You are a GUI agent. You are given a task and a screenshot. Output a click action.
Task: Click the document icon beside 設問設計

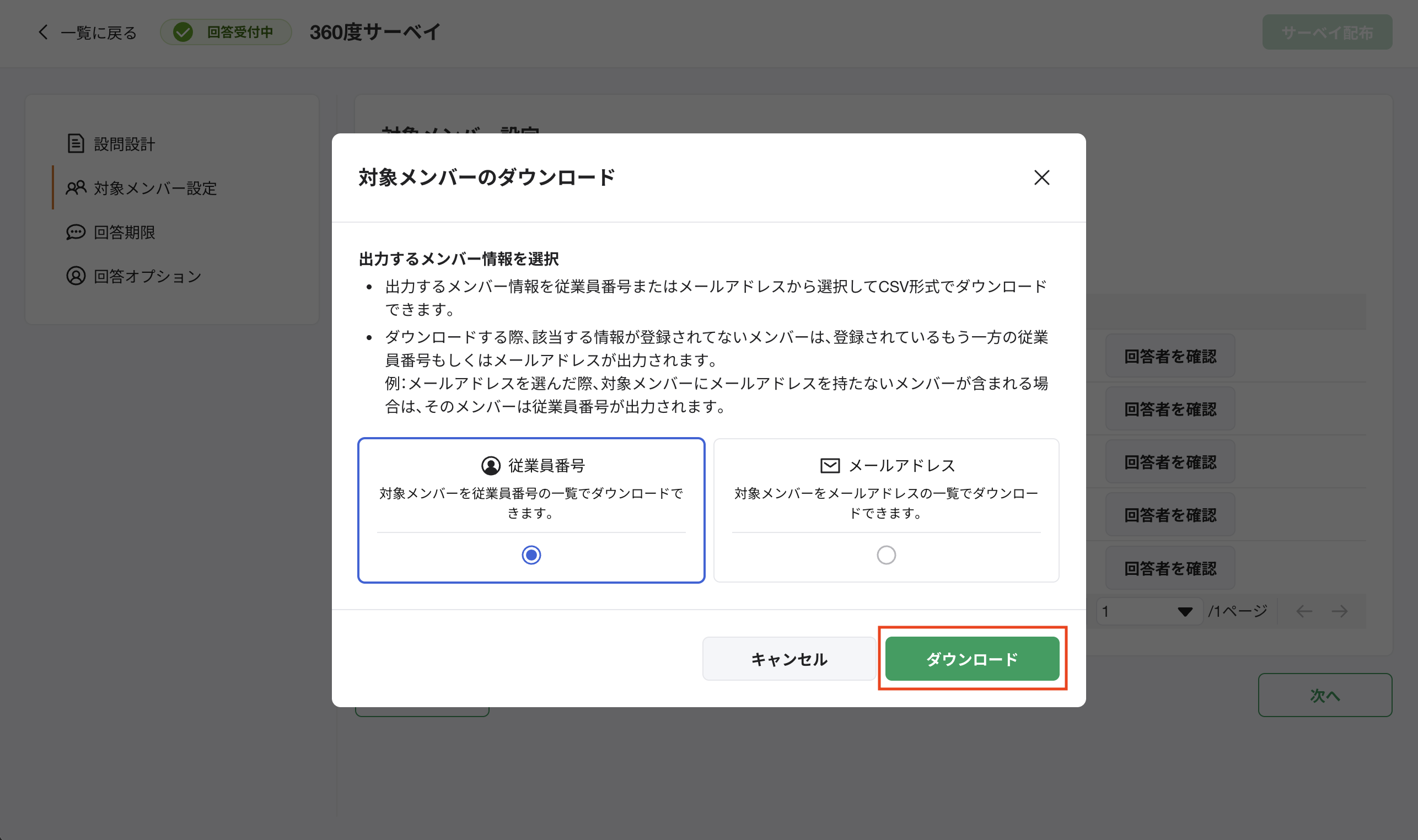pyautogui.click(x=76, y=144)
